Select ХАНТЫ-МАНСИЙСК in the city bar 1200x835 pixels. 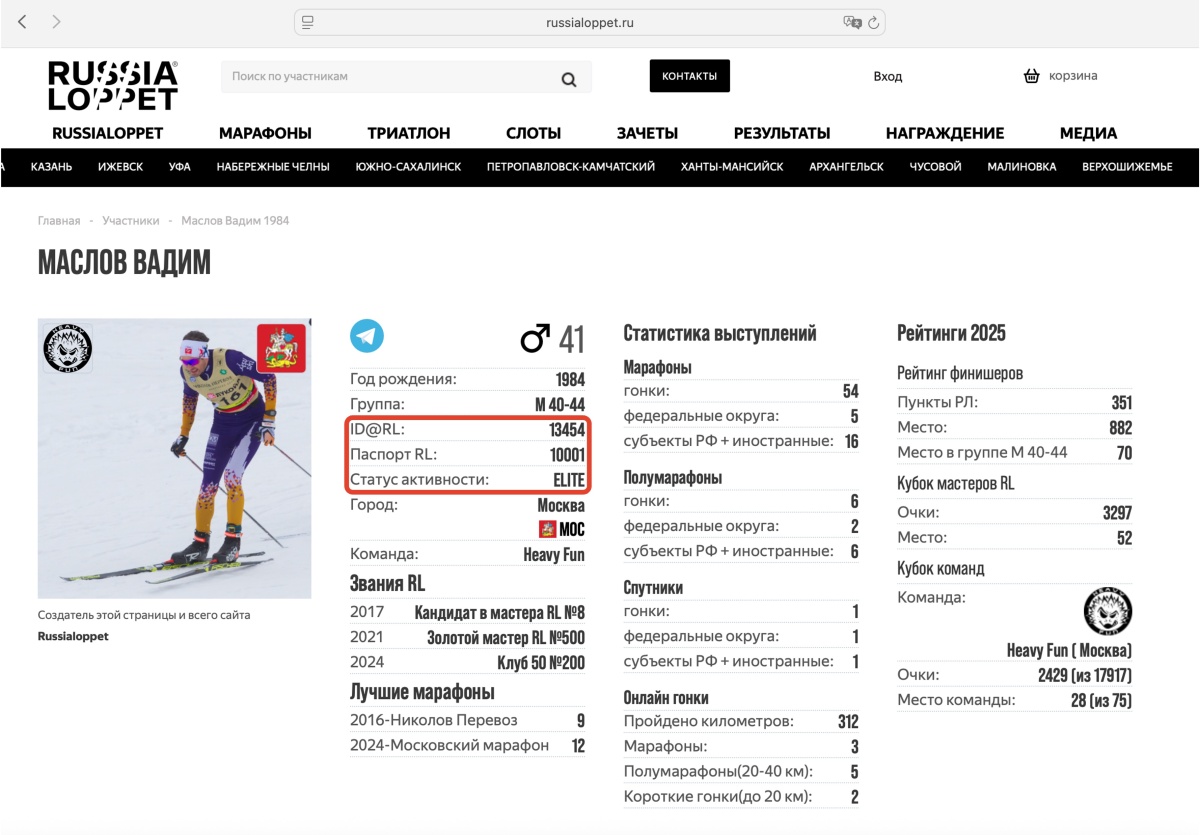732,167
